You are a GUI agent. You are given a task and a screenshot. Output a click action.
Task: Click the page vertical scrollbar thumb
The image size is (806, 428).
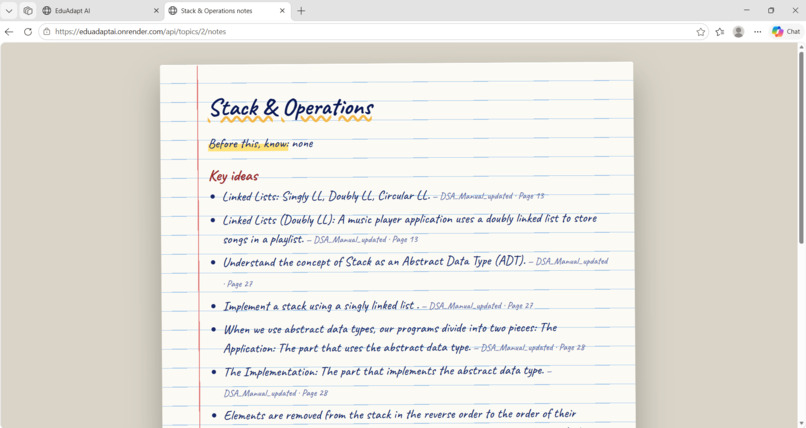[x=801, y=146]
